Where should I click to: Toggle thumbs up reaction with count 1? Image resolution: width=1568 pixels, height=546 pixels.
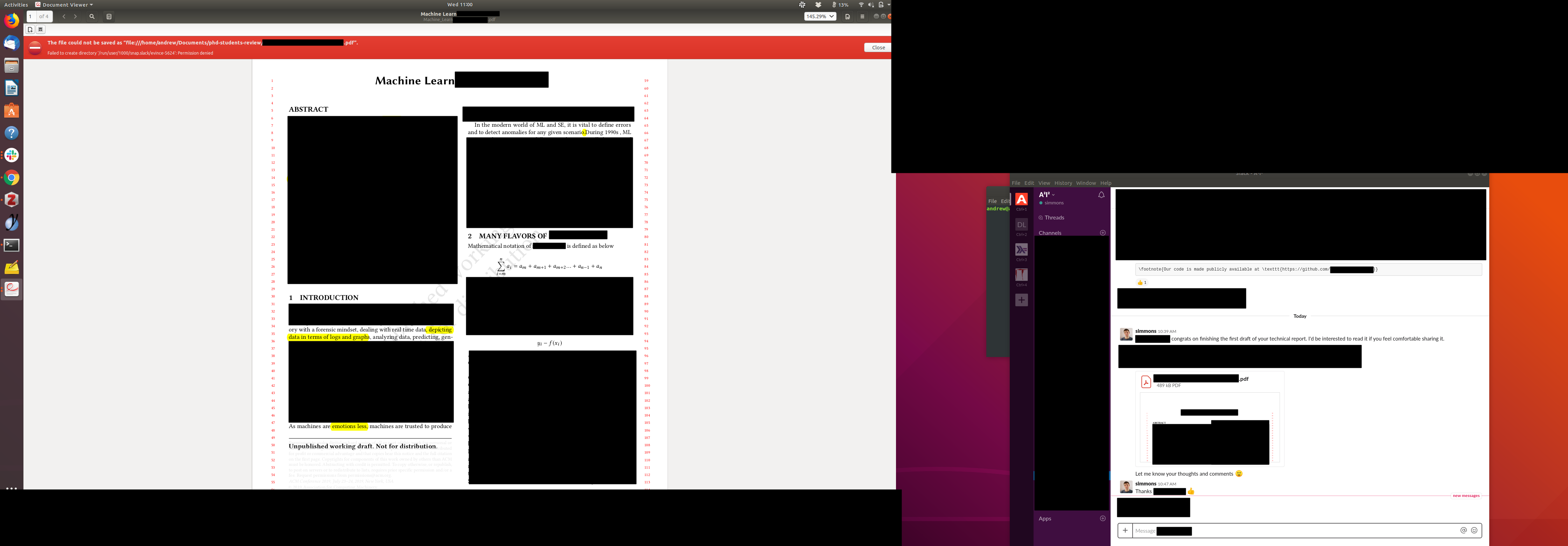tap(1141, 282)
